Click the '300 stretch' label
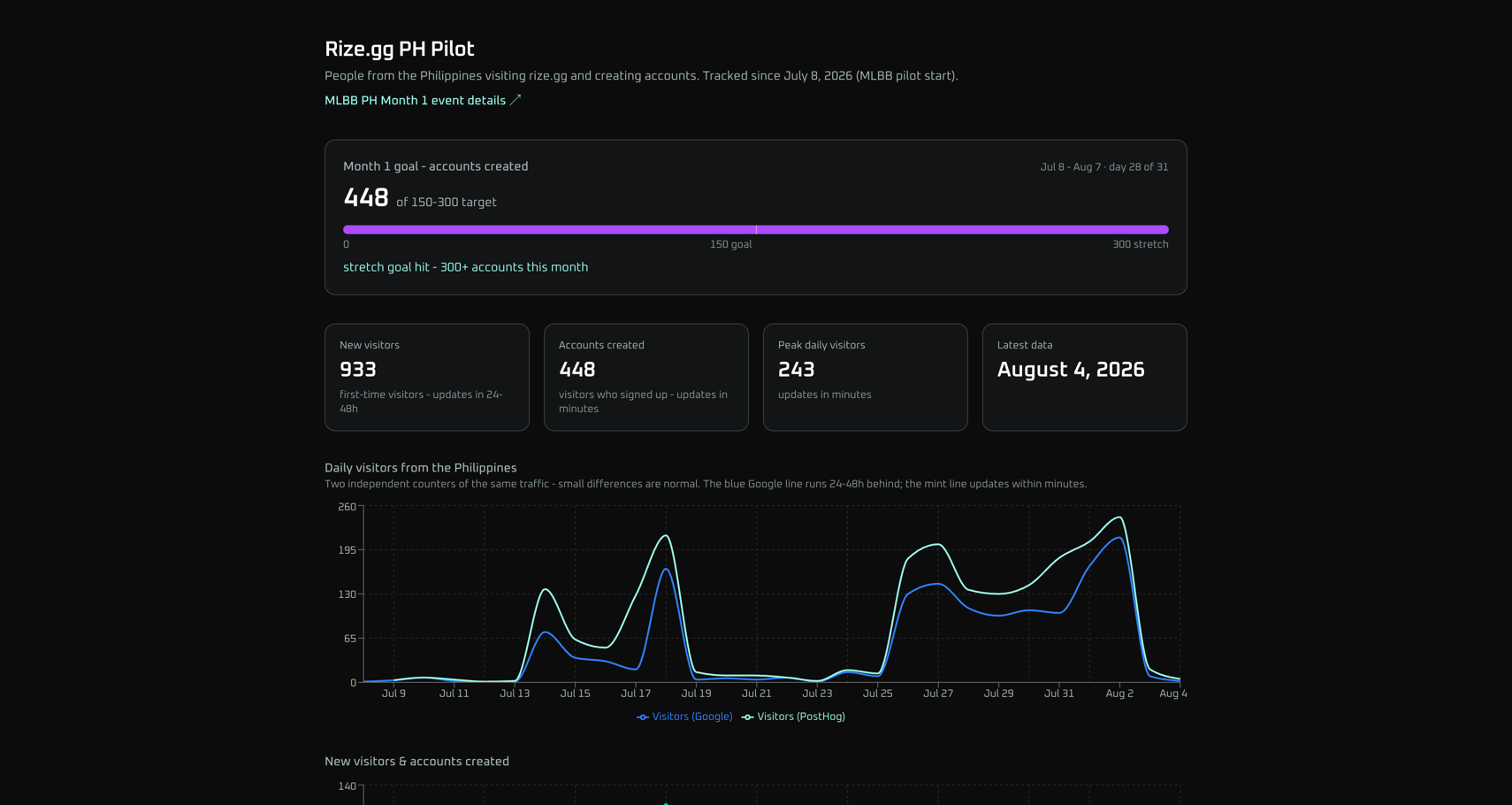The image size is (1512, 805). (x=1141, y=244)
